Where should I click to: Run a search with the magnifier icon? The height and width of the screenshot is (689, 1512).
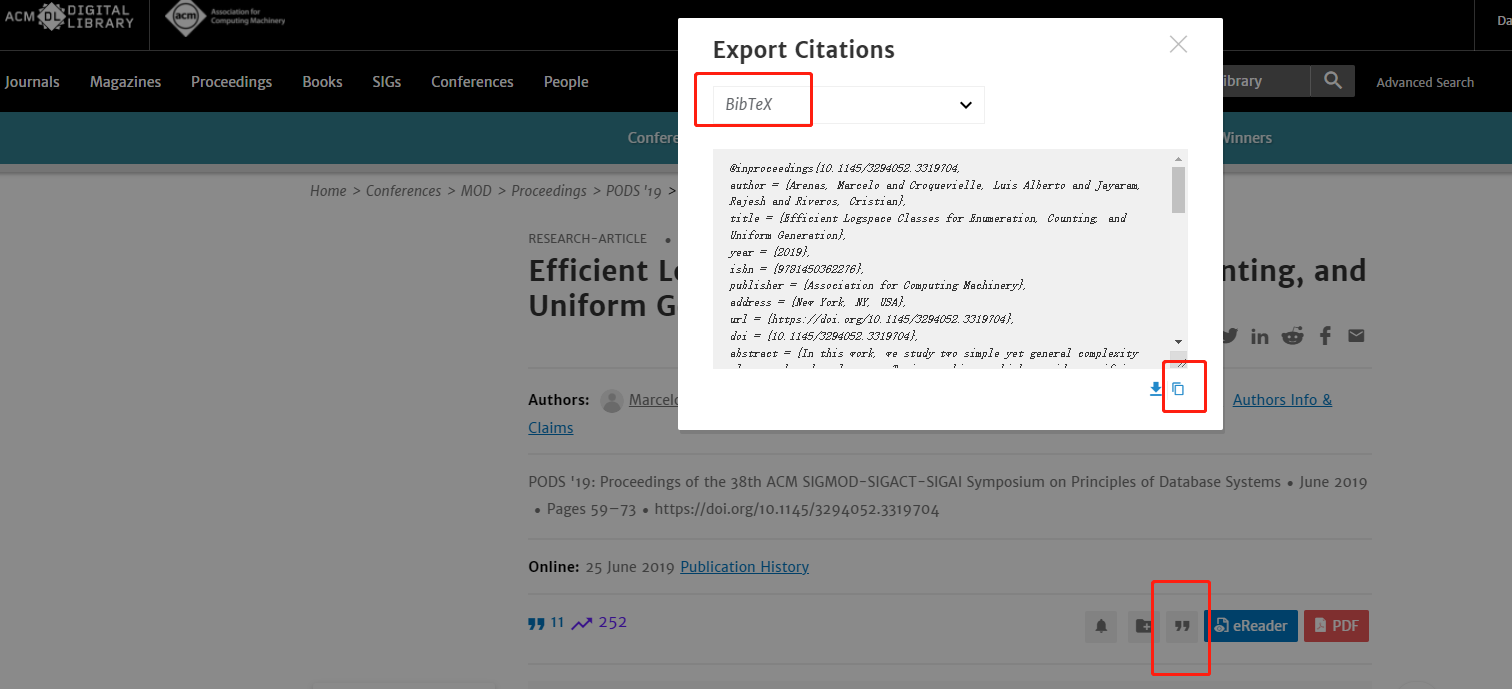point(1332,81)
